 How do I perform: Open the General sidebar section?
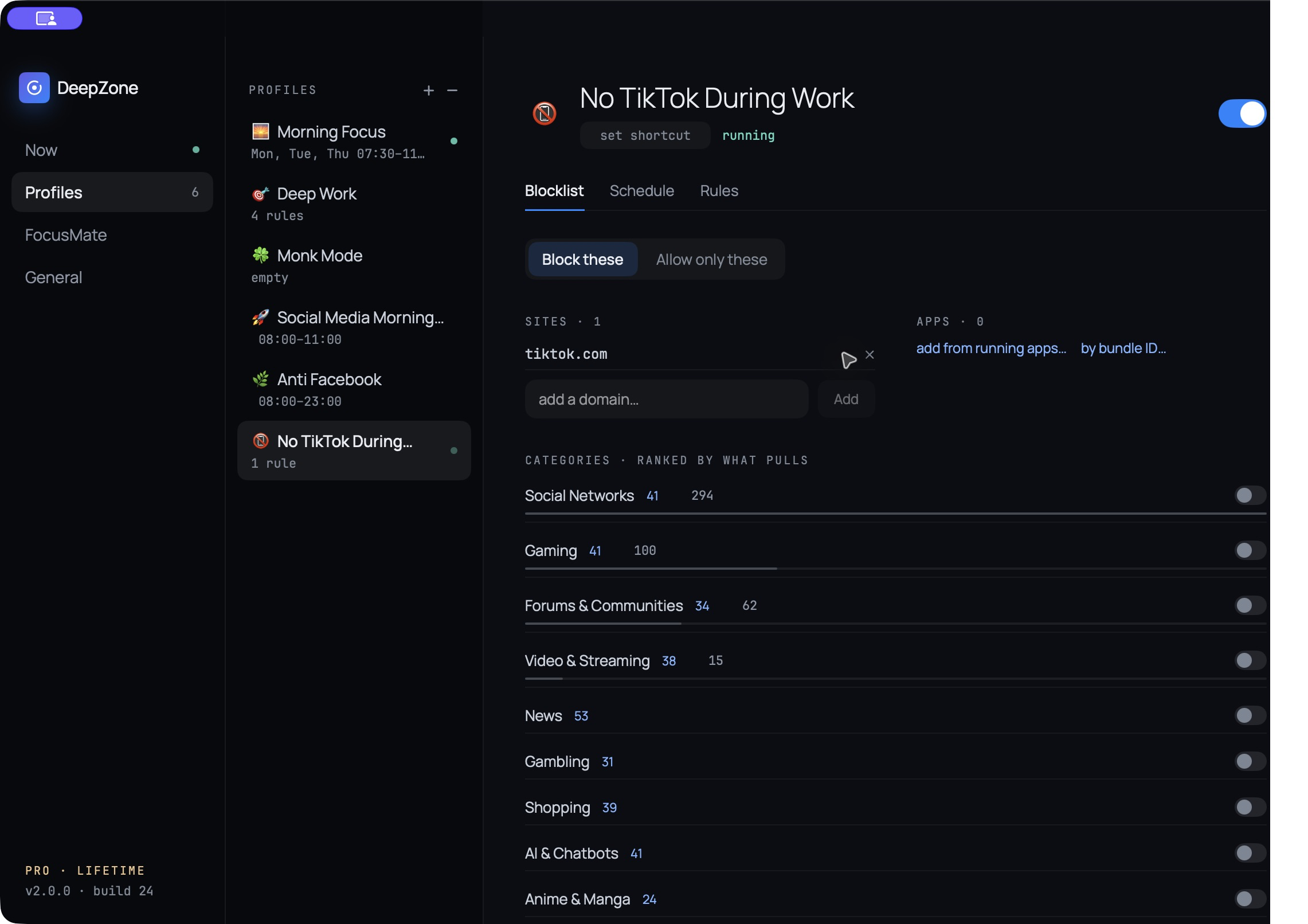click(112, 277)
